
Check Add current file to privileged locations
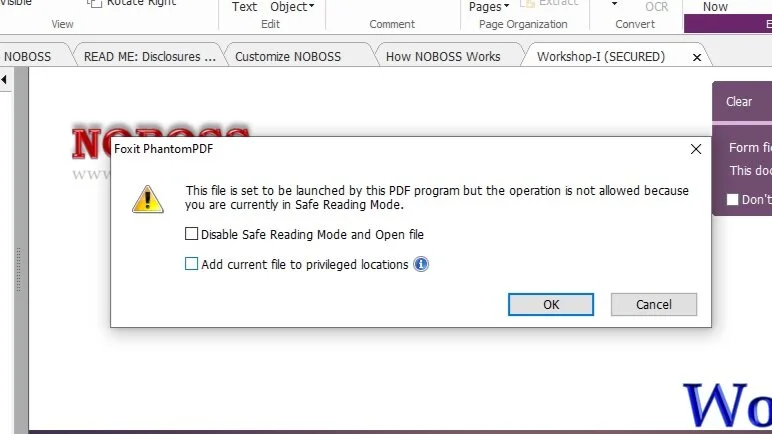[x=192, y=264]
